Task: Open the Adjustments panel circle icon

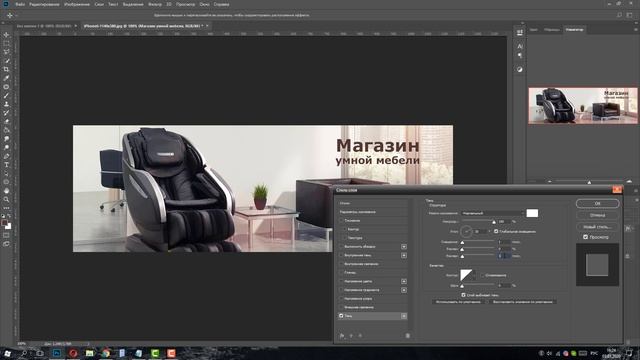Action: point(520,69)
